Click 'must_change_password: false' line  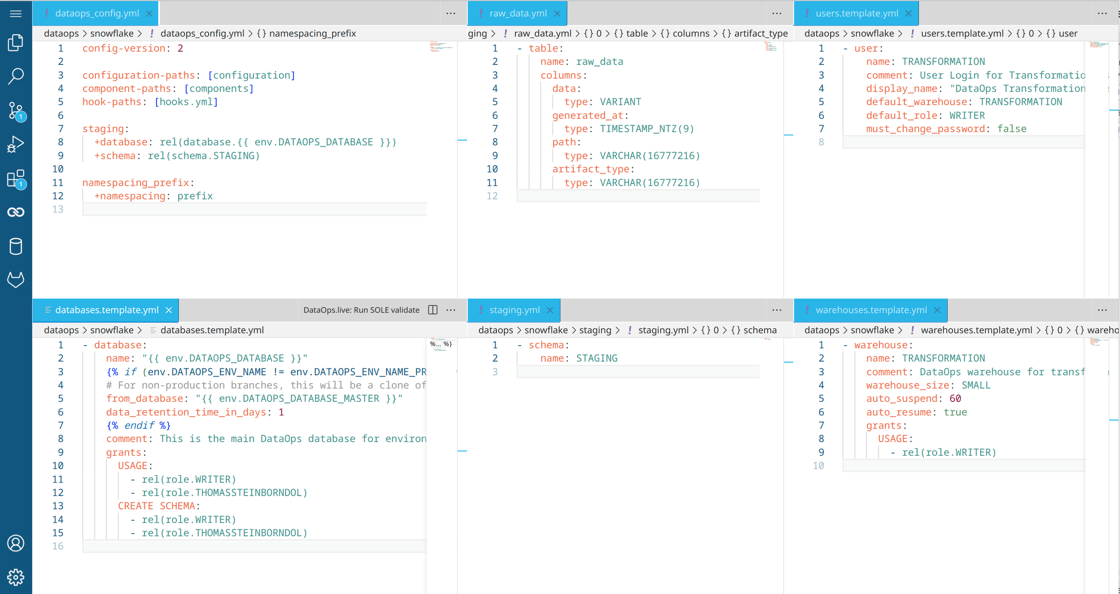(946, 129)
